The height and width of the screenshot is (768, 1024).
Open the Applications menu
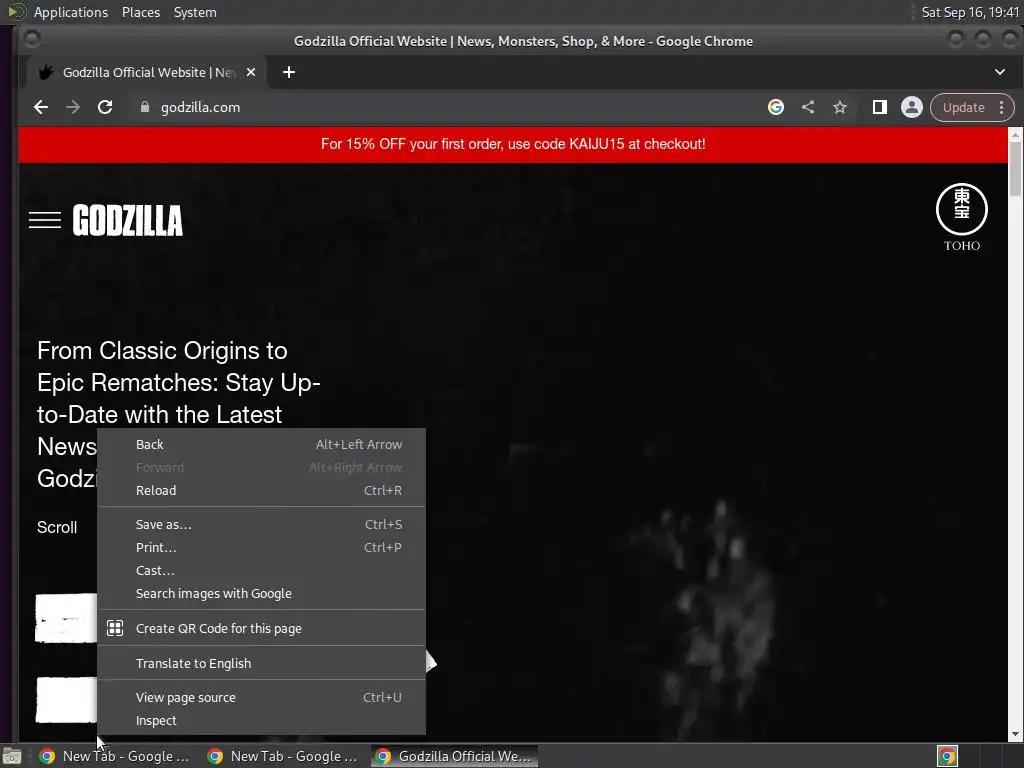pyautogui.click(x=71, y=12)
